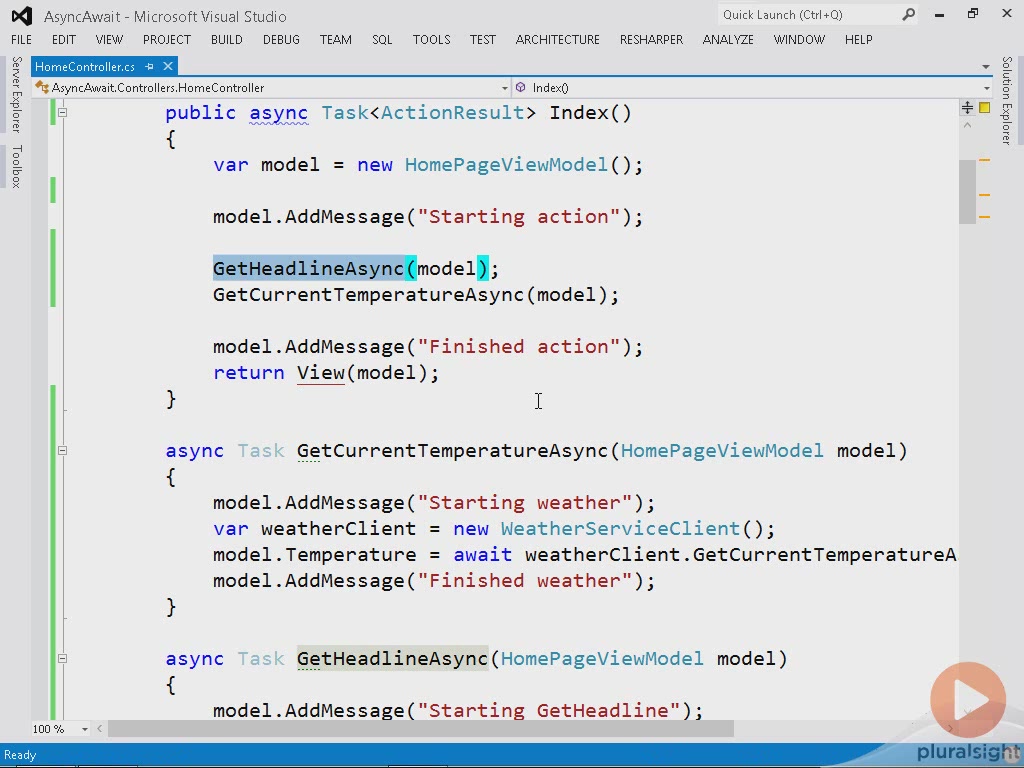Click the underlined async keyword in Index

(279, 113)
